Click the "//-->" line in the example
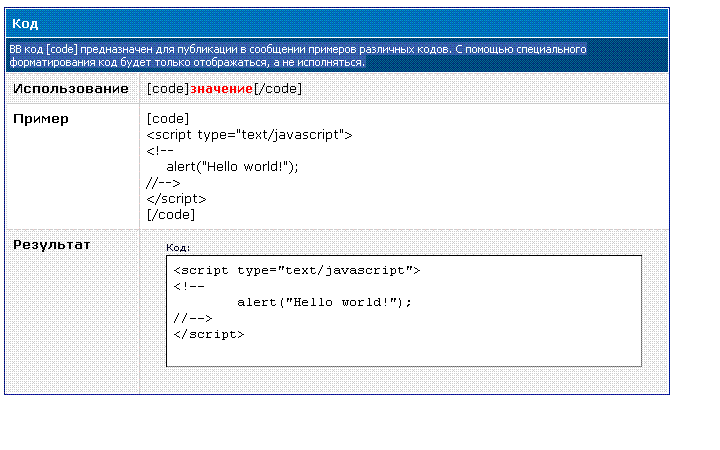 (163, 183)
